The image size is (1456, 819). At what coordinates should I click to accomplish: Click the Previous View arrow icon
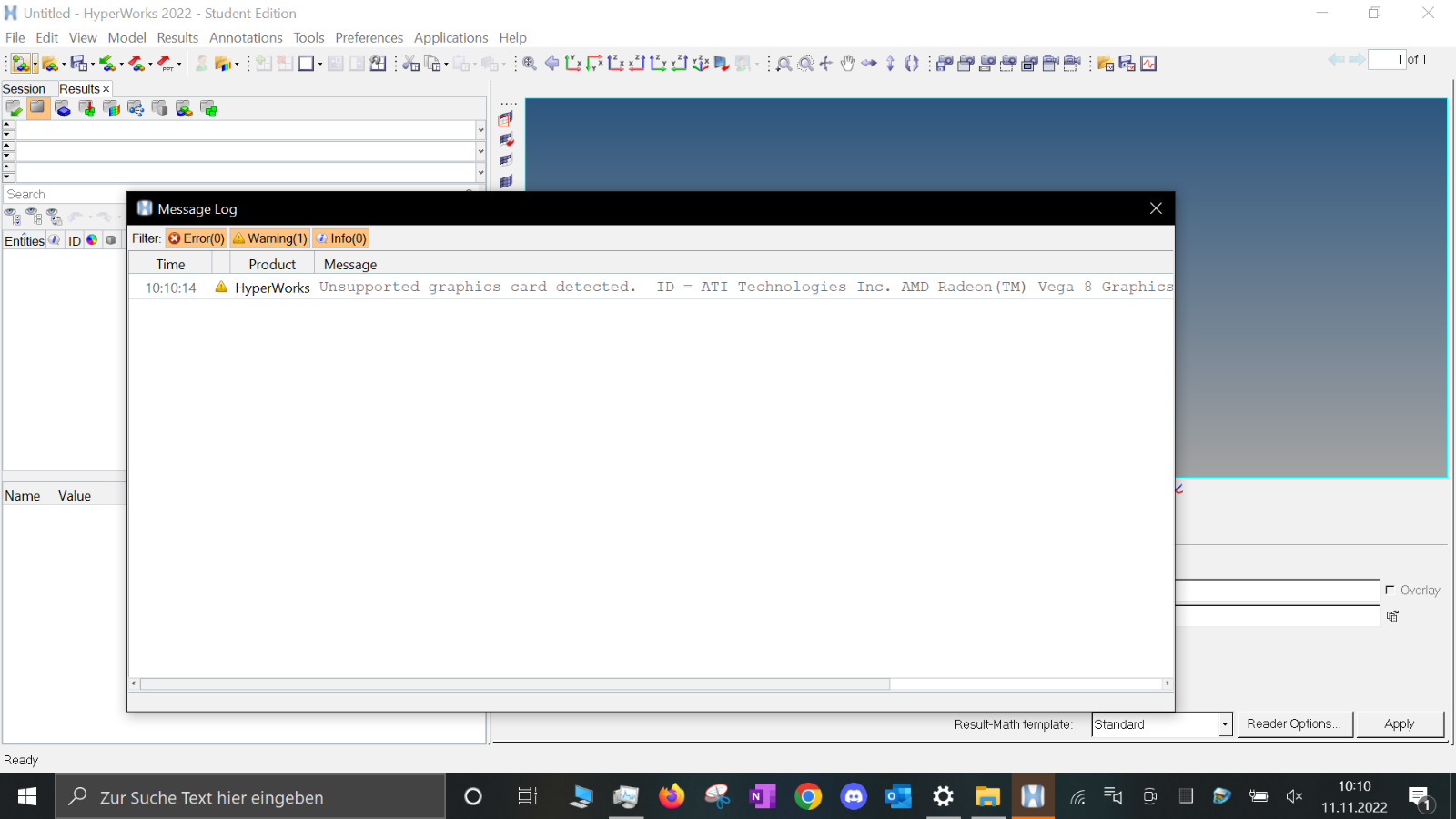click(x=551, y=63)
